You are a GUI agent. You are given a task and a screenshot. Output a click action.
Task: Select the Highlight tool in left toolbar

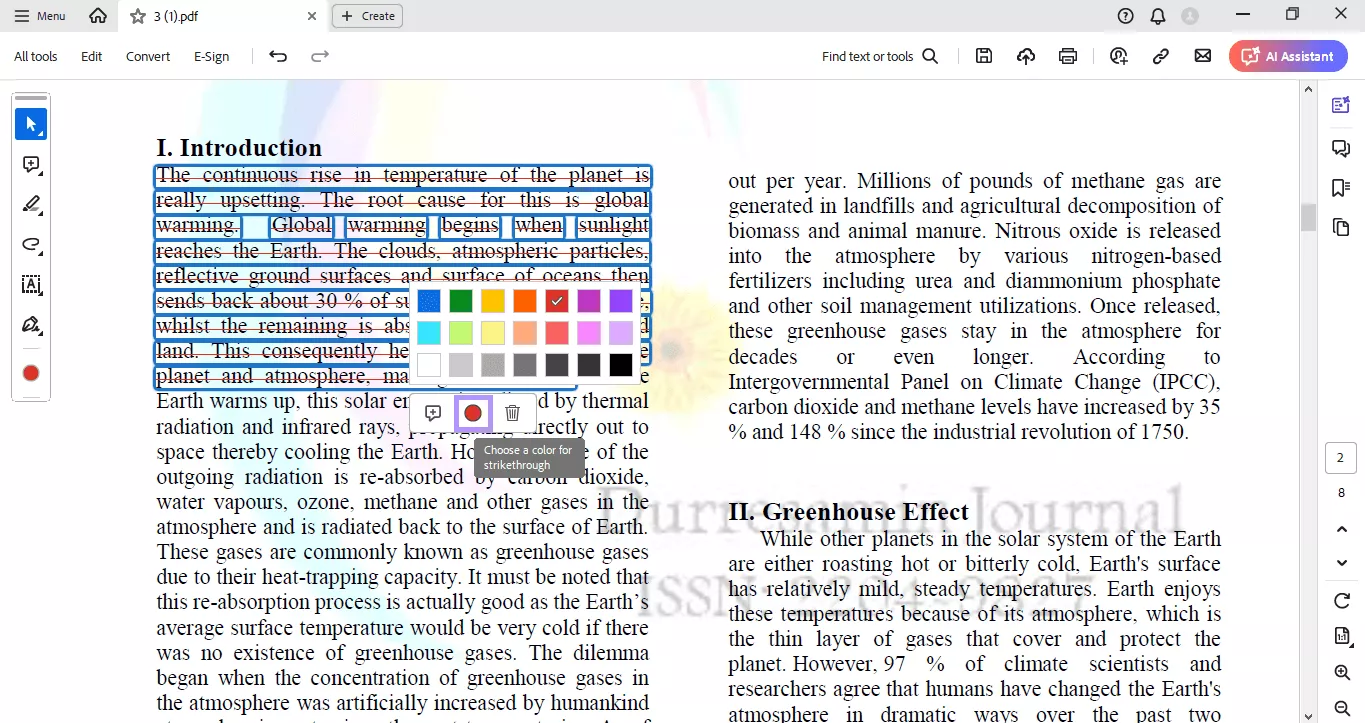30,204
